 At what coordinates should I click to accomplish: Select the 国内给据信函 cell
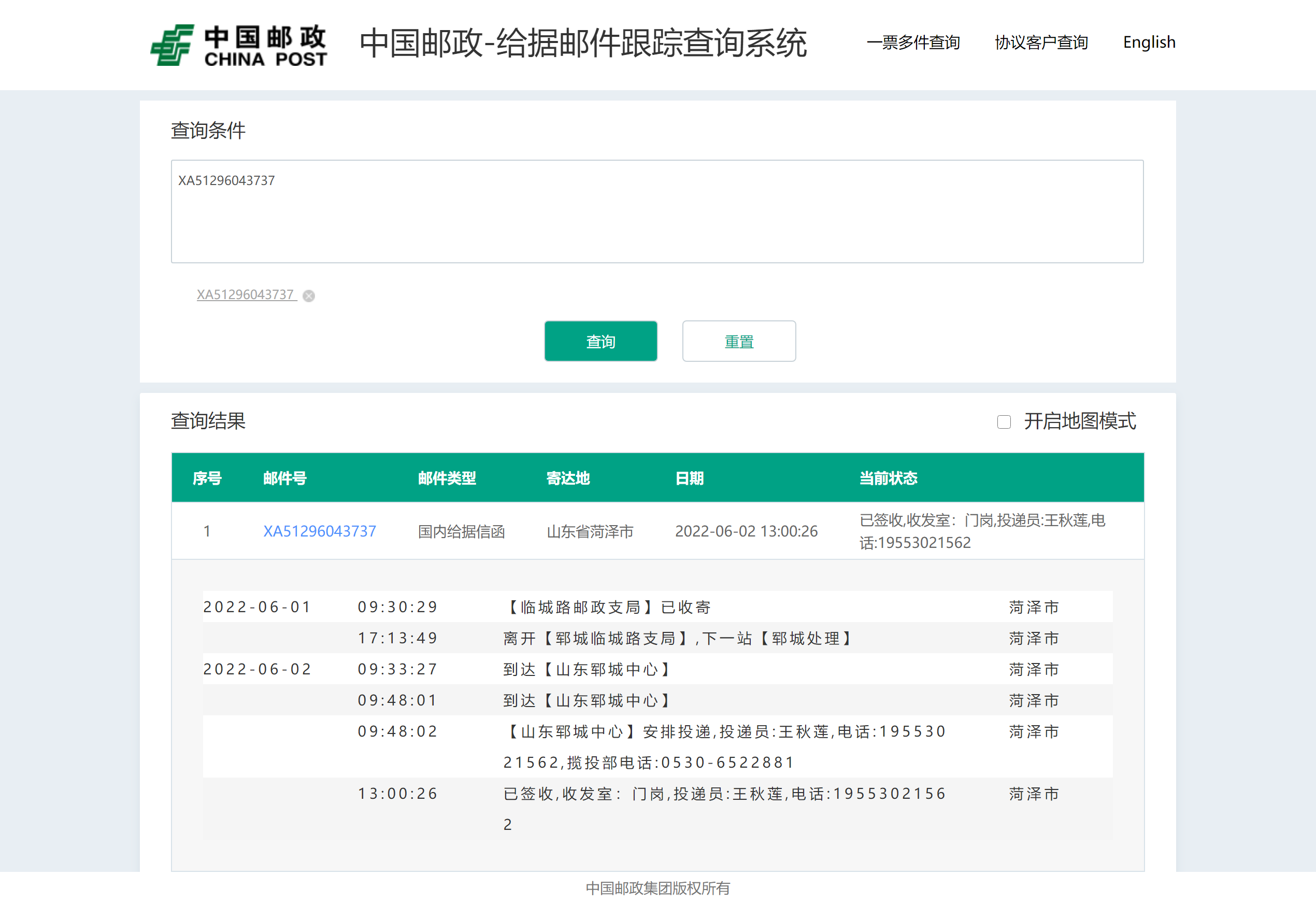[x=461, y=531]
